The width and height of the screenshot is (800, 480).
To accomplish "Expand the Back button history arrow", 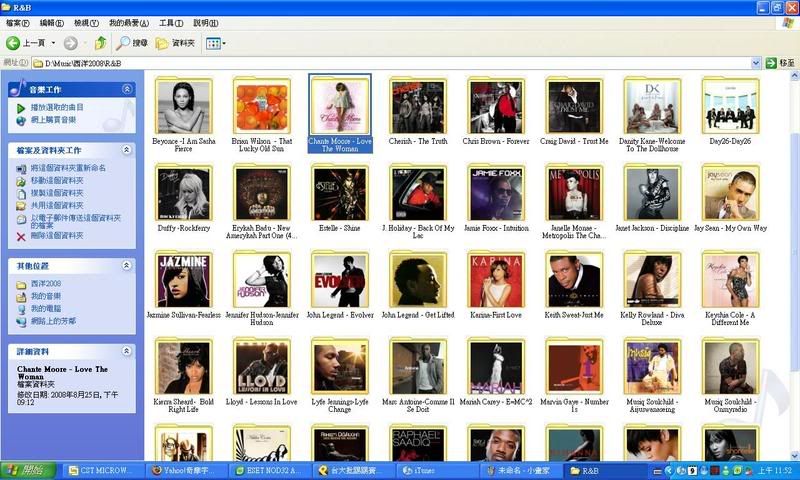I will pyautogui.click(x=53, y=43).
